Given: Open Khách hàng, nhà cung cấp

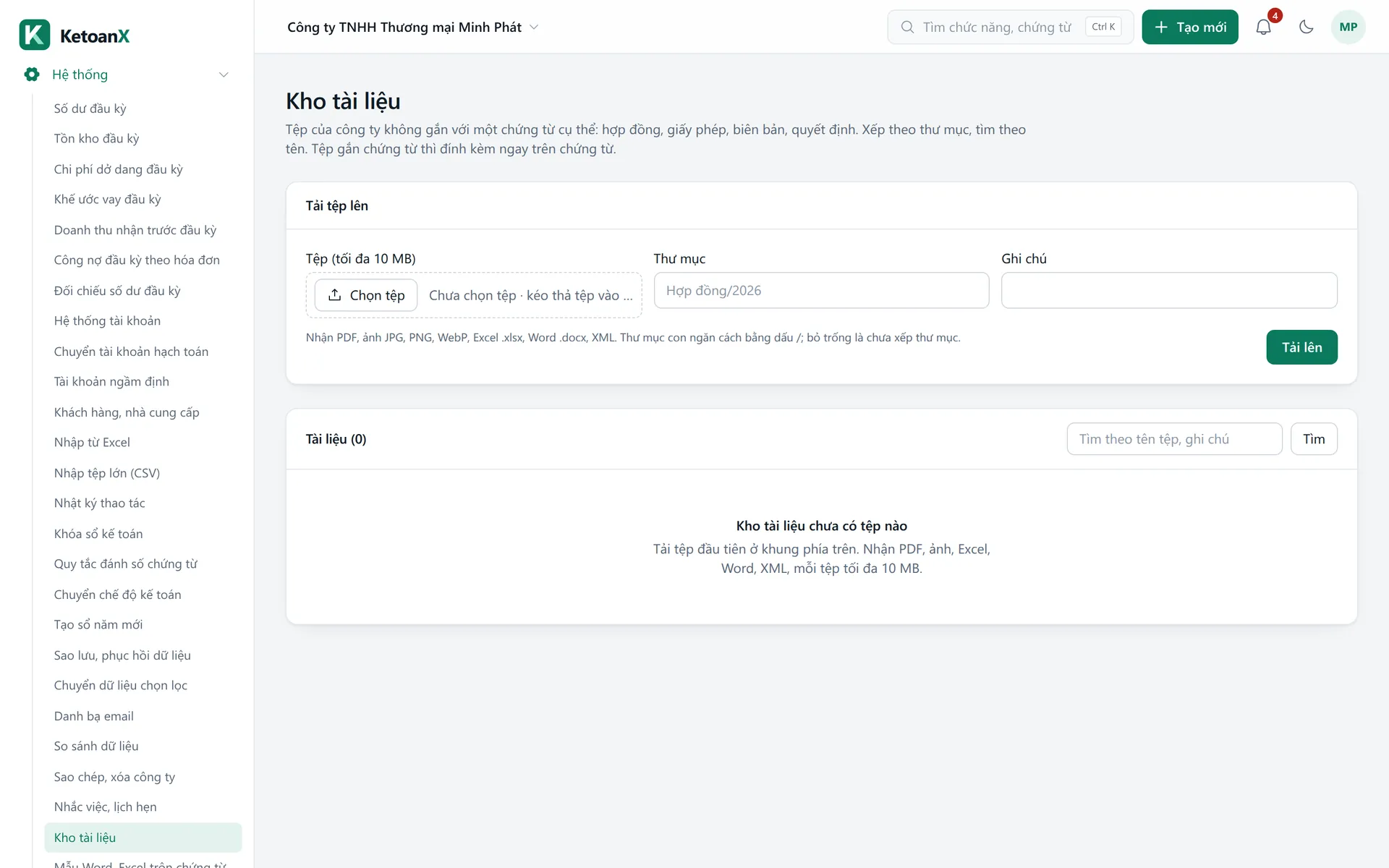Looking at the screenshot, I should point(143,412).
